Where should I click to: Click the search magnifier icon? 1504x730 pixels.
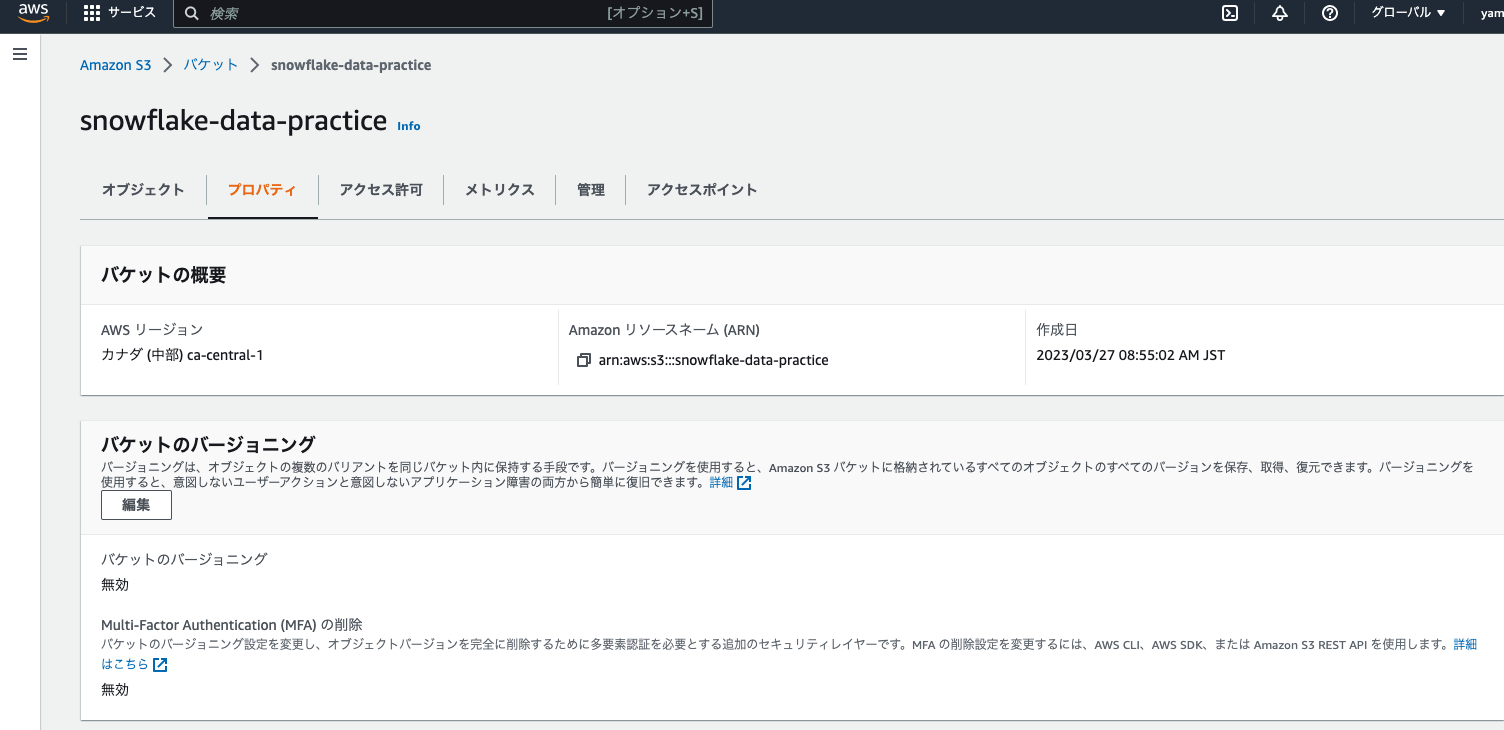pyautogui.click(x=192, y=14)
